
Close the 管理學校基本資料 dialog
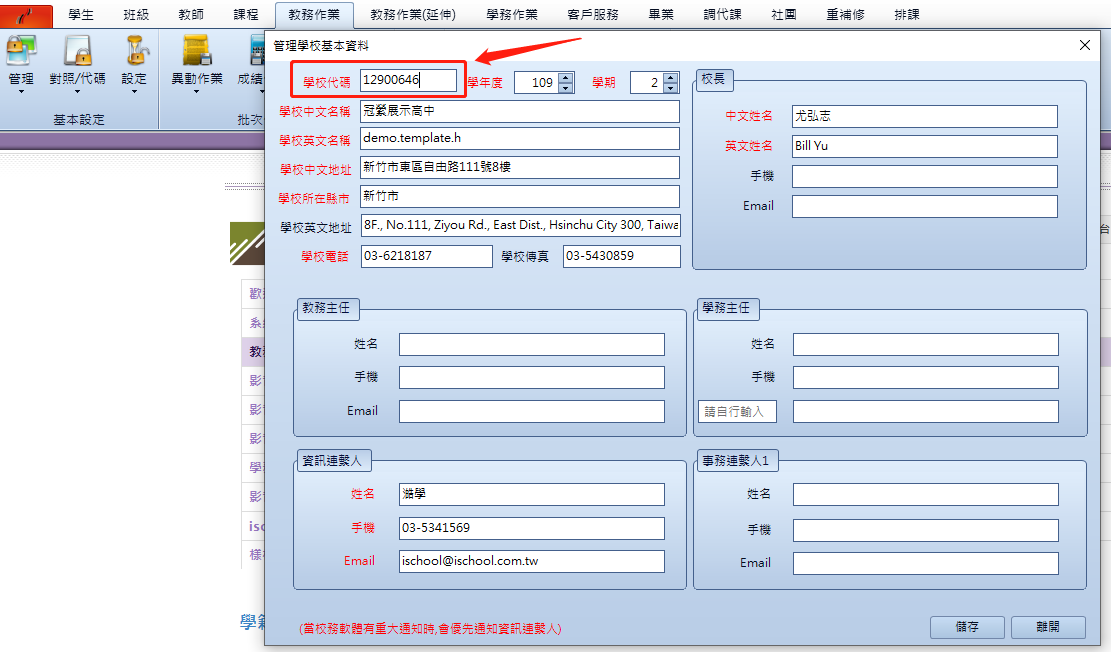click(1085, 45)
